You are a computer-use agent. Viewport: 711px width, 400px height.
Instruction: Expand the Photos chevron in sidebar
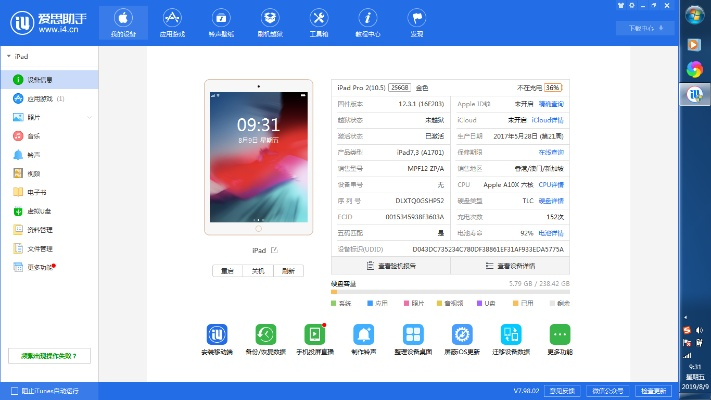pos(89,117)
